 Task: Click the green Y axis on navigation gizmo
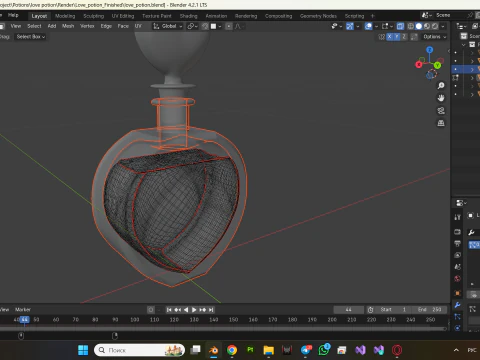tap(437, 65)
